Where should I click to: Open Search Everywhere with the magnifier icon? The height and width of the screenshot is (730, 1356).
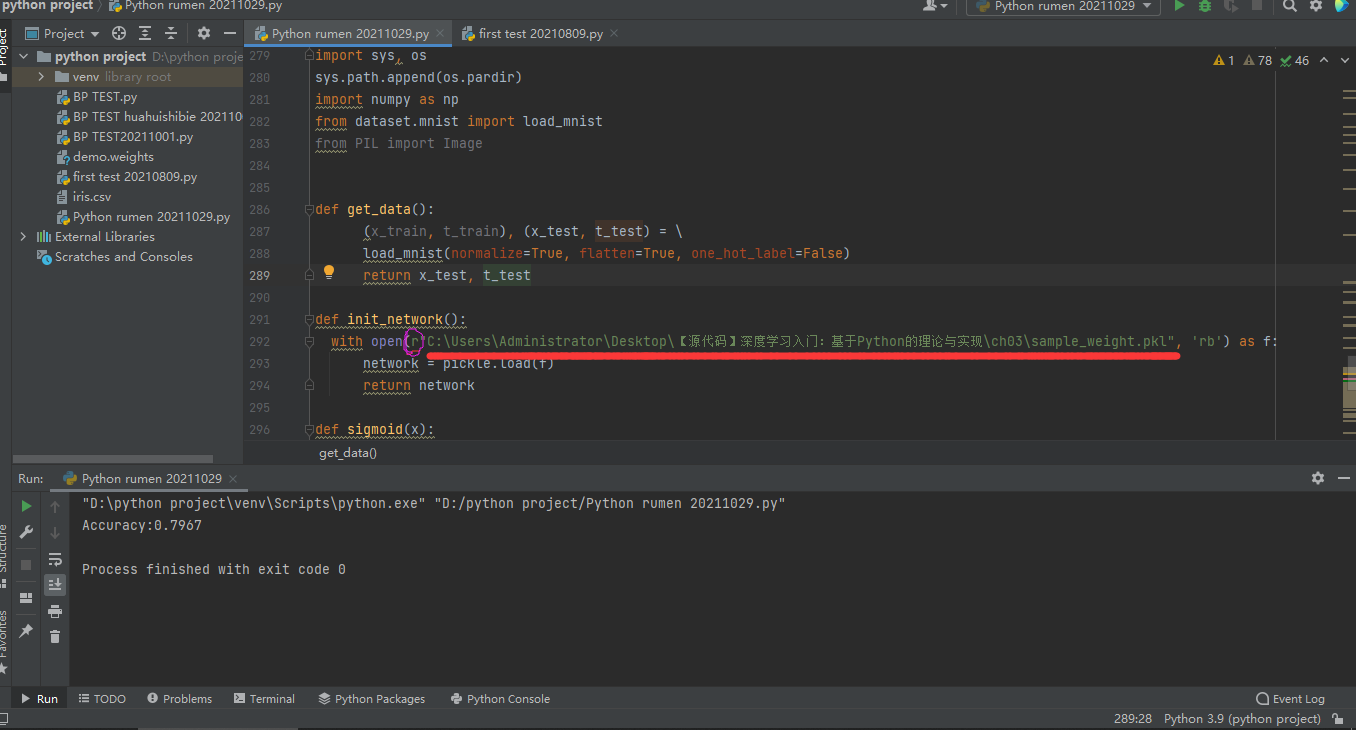(x=1289, y=6)
